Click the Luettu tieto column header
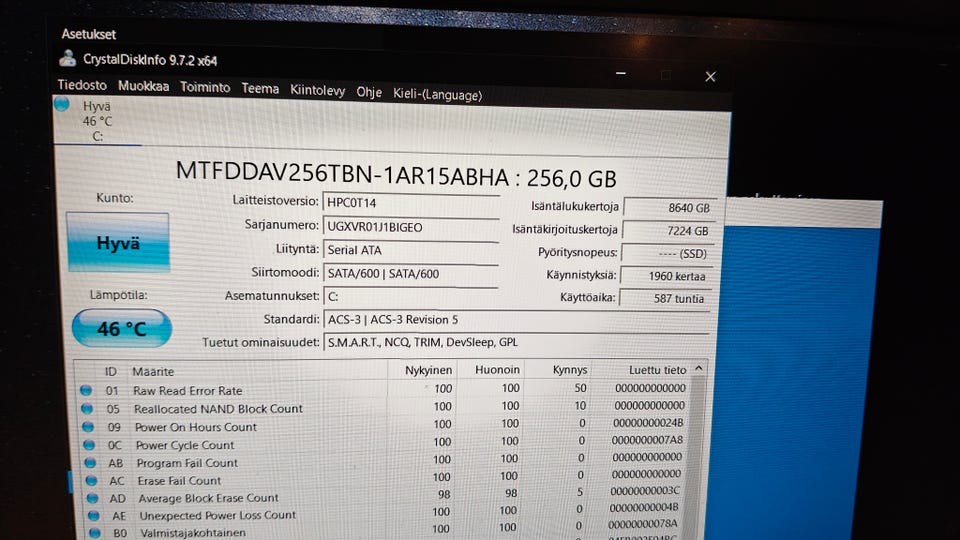 [x=657, y=370]
